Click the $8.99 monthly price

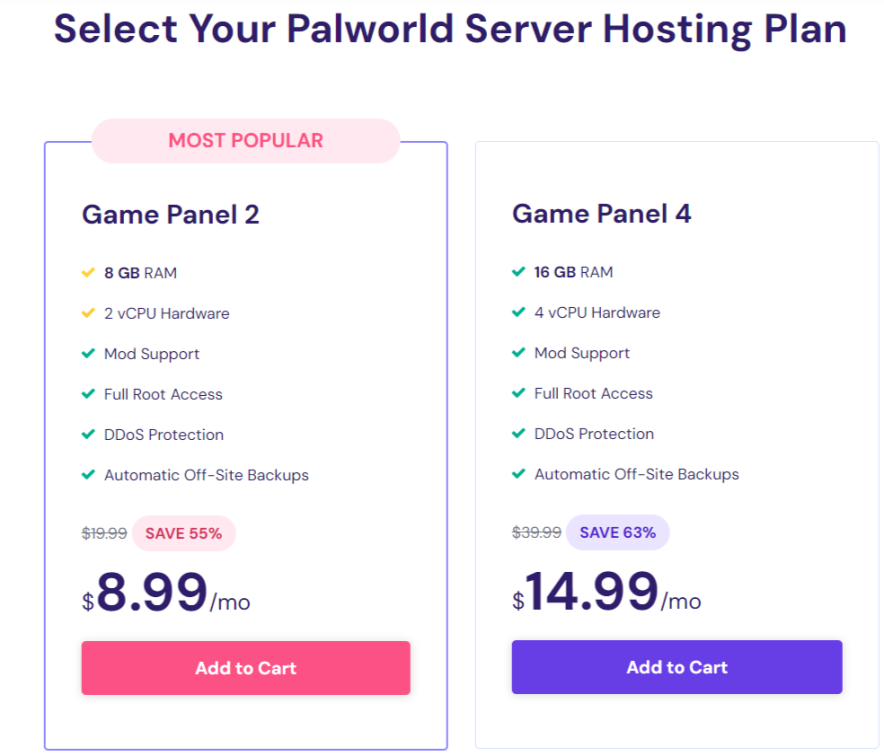pyautogui.click(x=152, y=592)
